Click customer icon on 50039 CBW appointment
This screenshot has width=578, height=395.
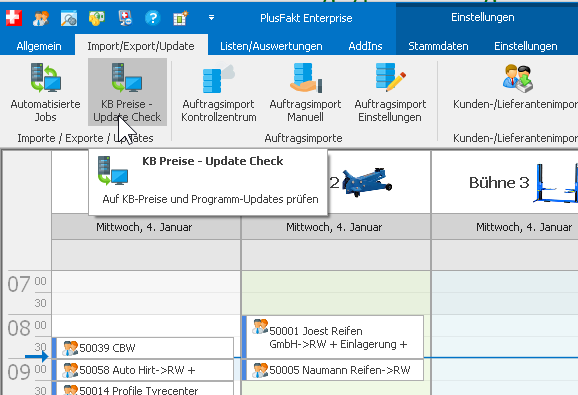70,348
